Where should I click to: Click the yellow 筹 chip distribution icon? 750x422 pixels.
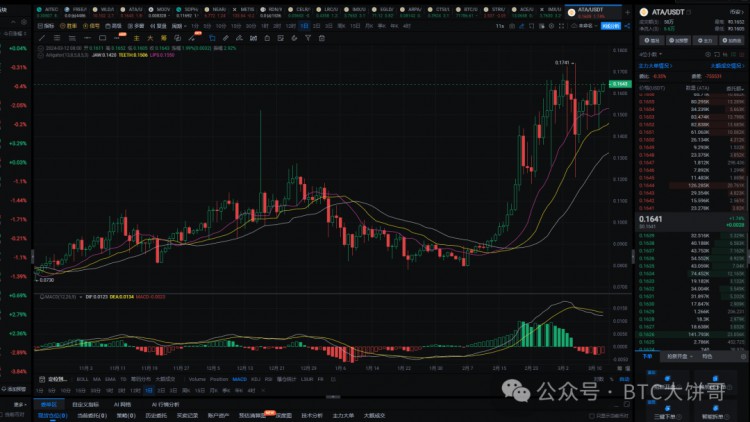tap(164, 38)
